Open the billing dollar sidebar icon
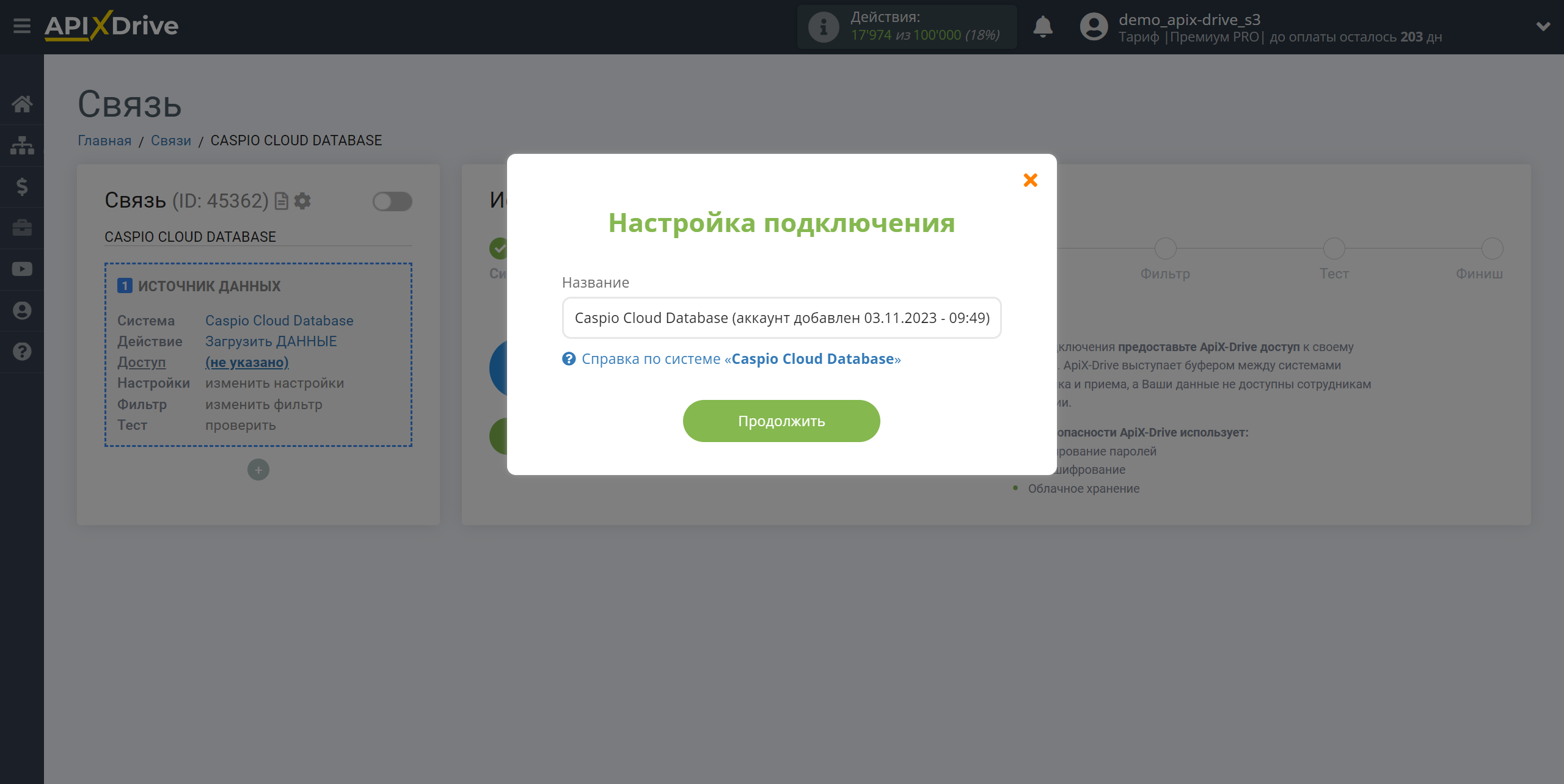 (22, 186)
